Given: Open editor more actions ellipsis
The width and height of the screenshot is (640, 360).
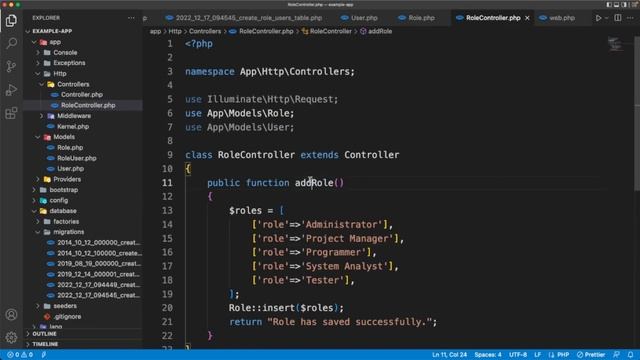Looking at the screenshot, I should [631, 18].
